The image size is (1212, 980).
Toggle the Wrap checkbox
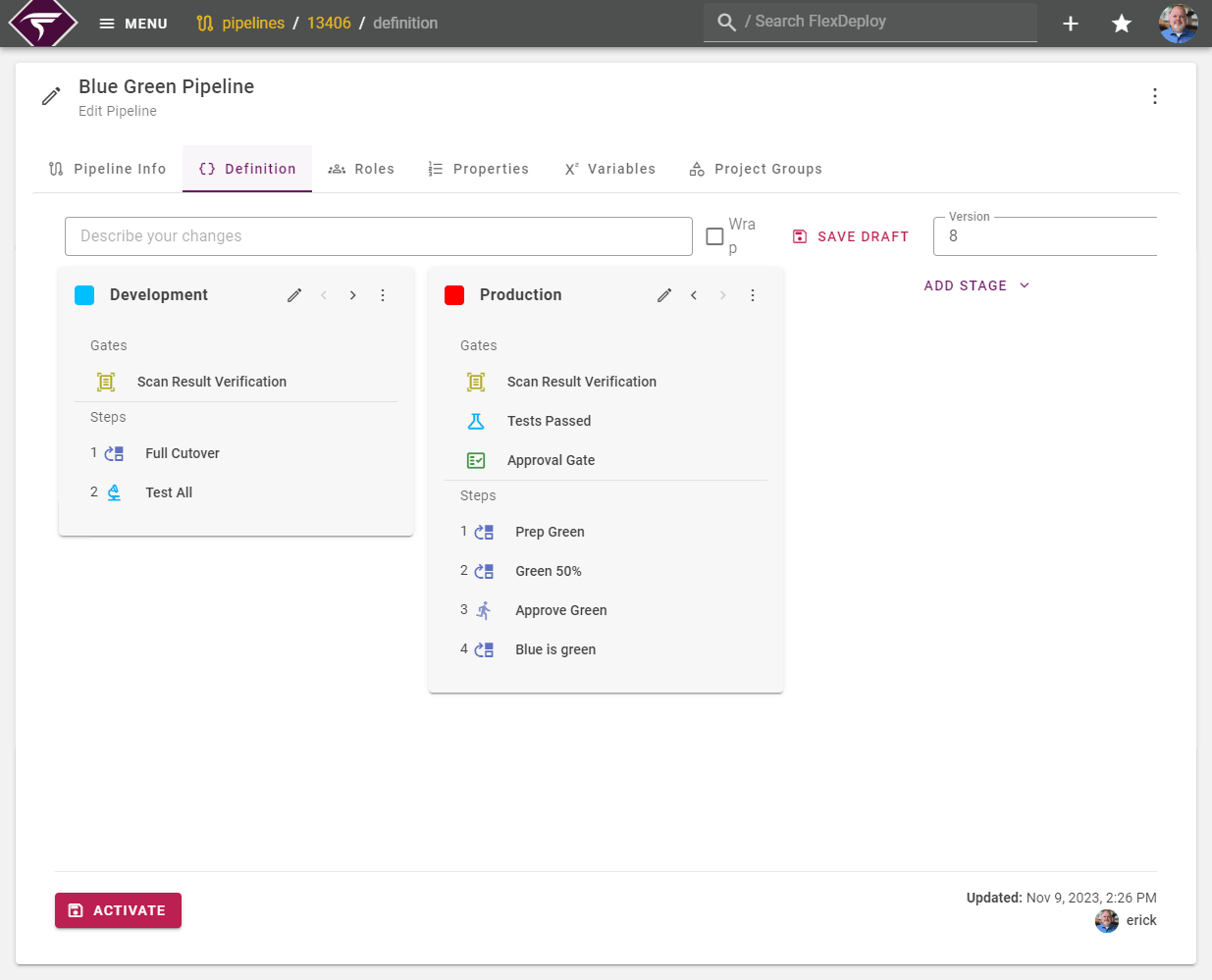(x=715, y=236)
